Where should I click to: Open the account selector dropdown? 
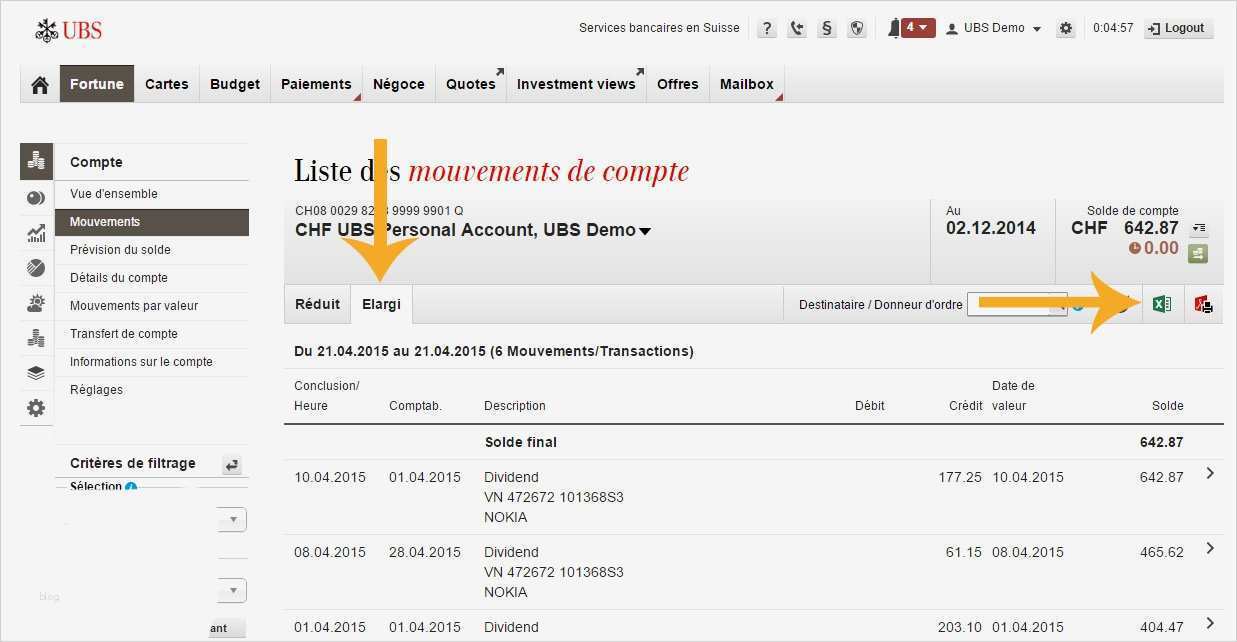[645, 231]
